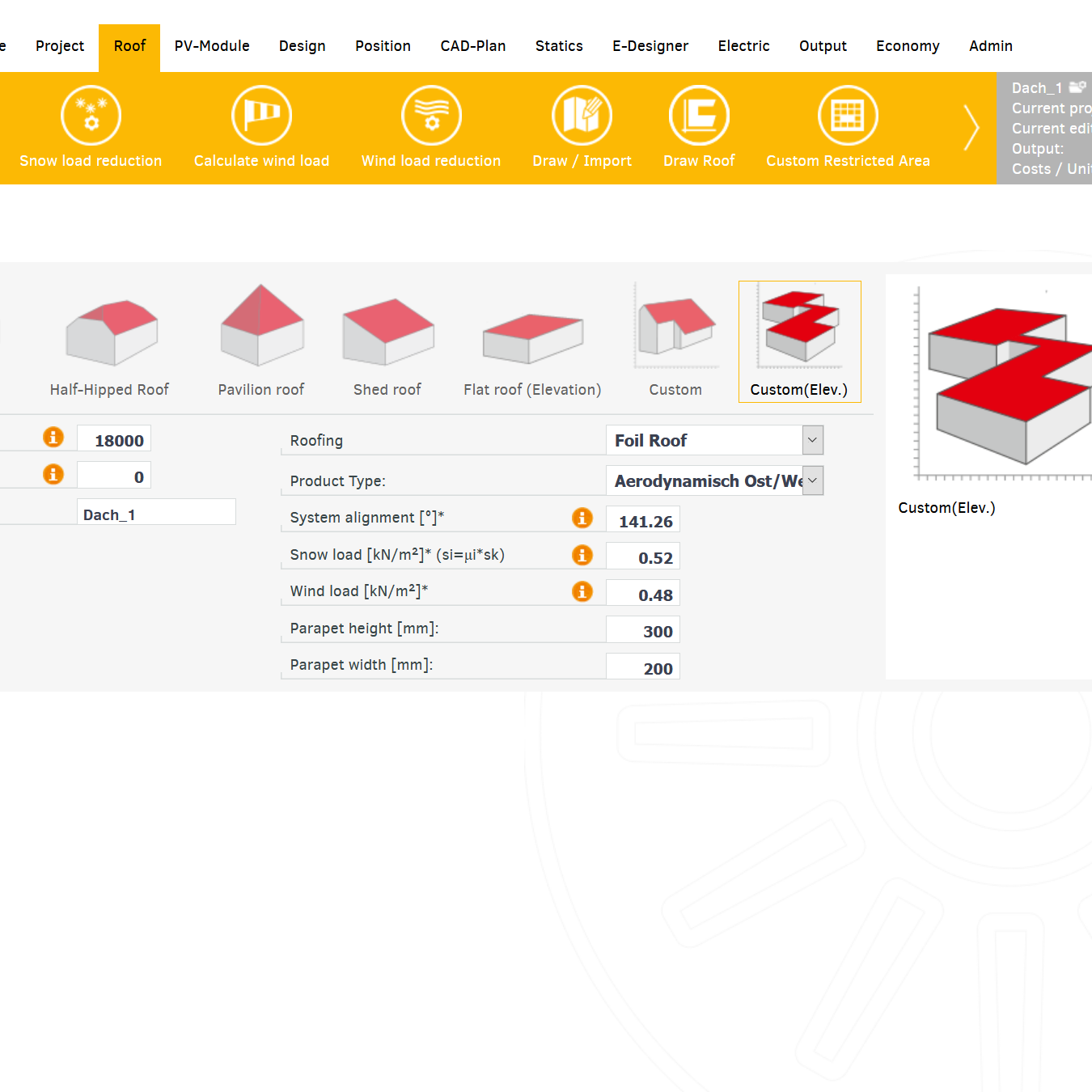Select the Draw Roof tool
The height and width of the screenshot is (1092, 1092).
(699, 115)
